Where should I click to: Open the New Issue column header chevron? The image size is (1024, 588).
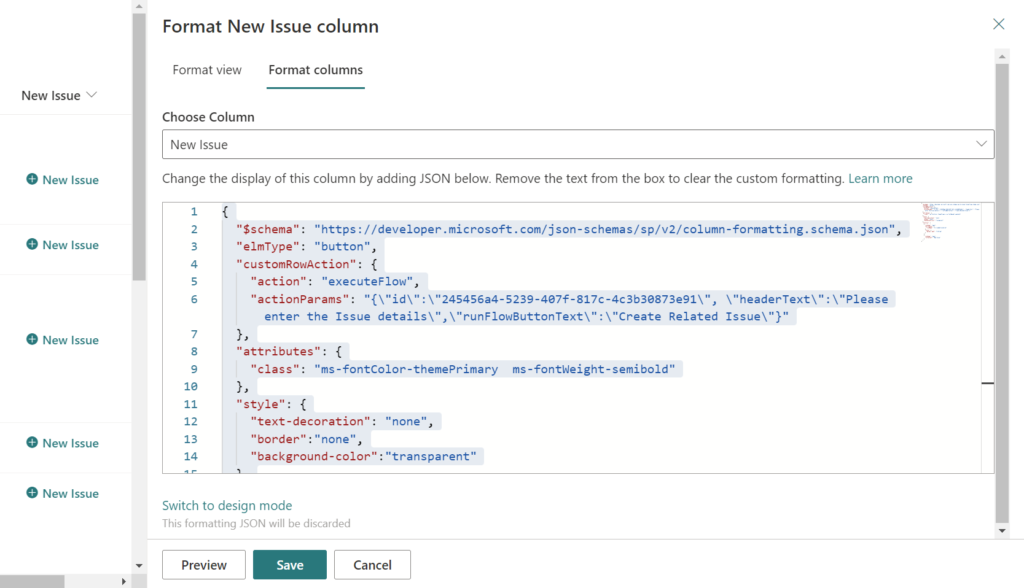(x=92, y=95)
